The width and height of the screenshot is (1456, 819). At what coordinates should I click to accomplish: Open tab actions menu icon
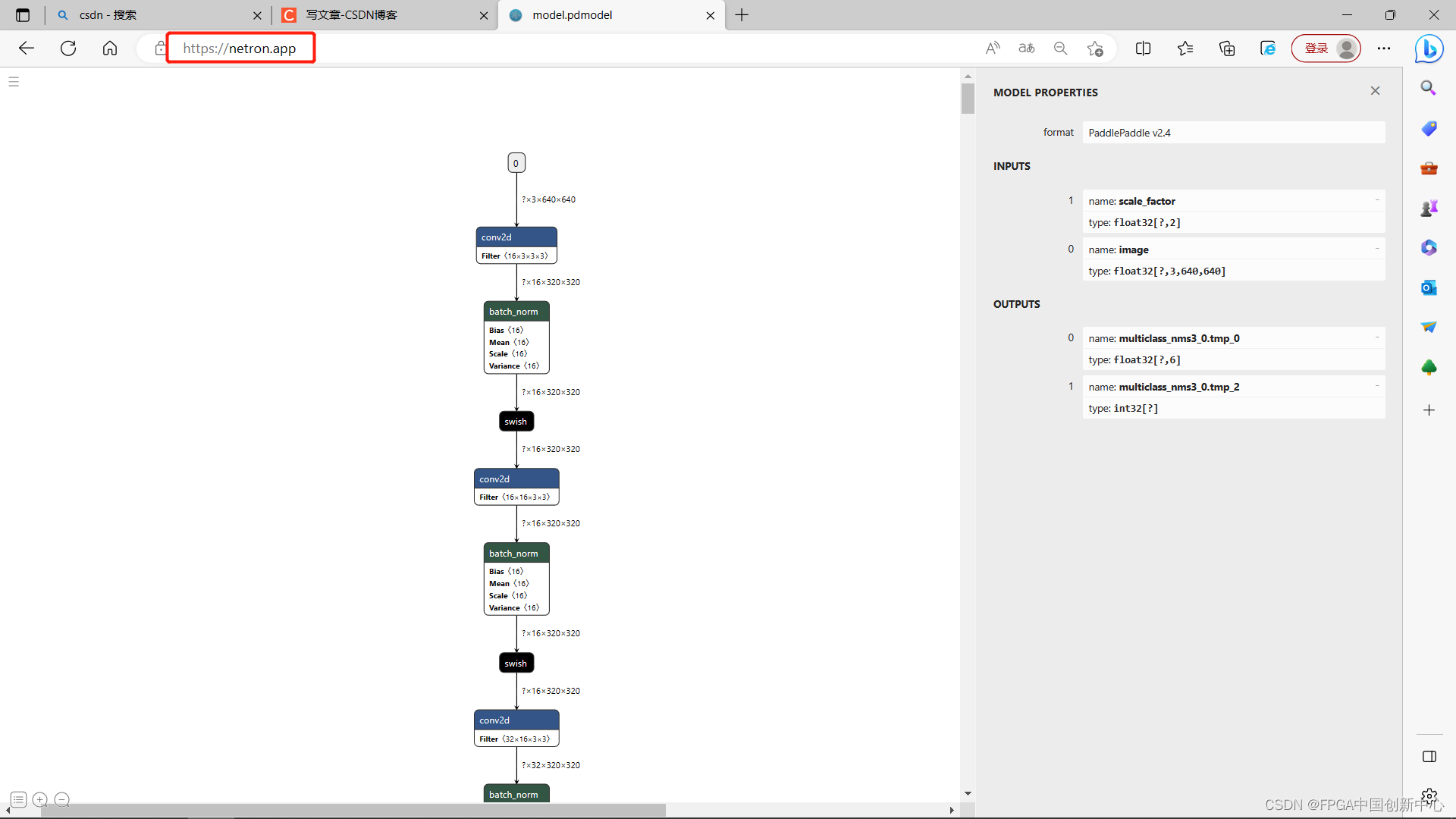[x=23, y=15]
